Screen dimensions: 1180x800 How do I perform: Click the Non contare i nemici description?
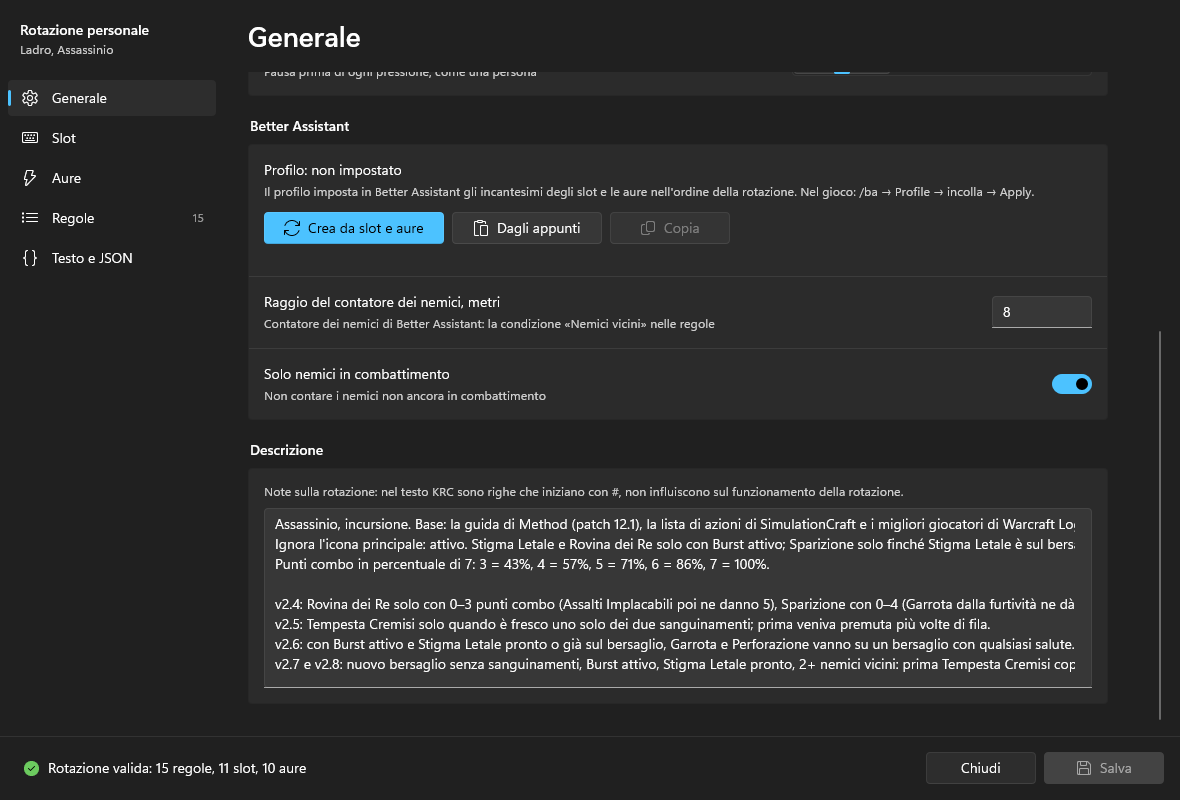(x=405, y=396)
